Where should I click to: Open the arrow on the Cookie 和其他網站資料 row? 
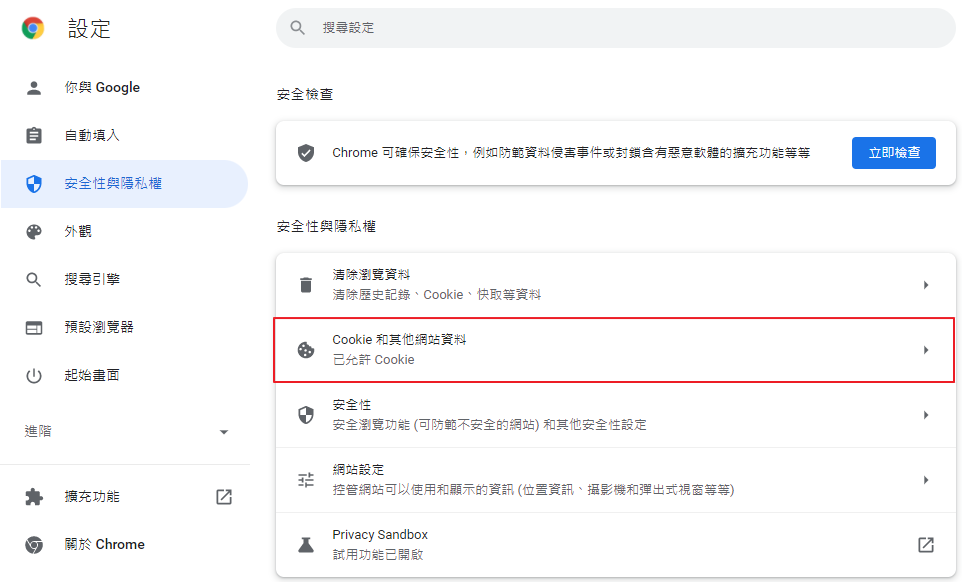[926, 350]
